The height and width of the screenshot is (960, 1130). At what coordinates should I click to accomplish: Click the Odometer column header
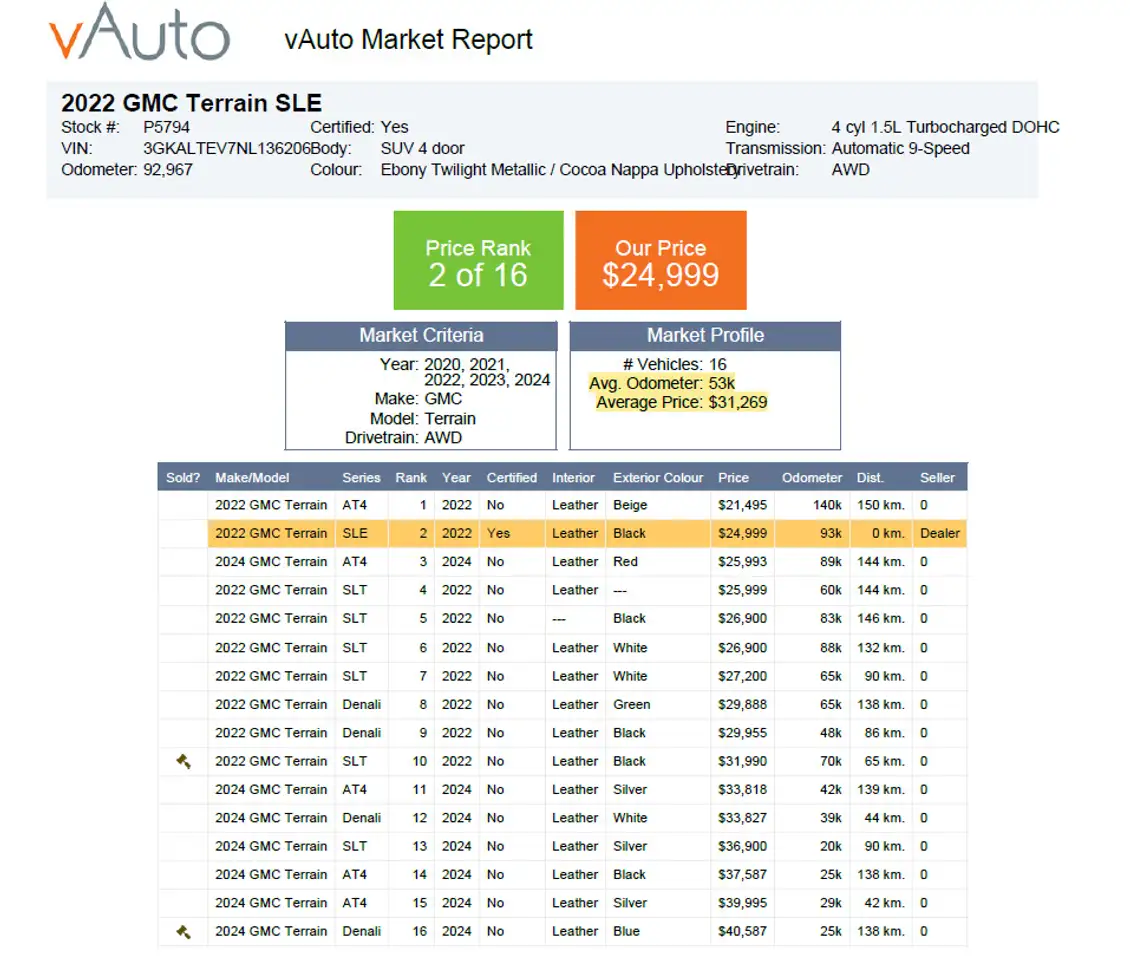[811, 478]
